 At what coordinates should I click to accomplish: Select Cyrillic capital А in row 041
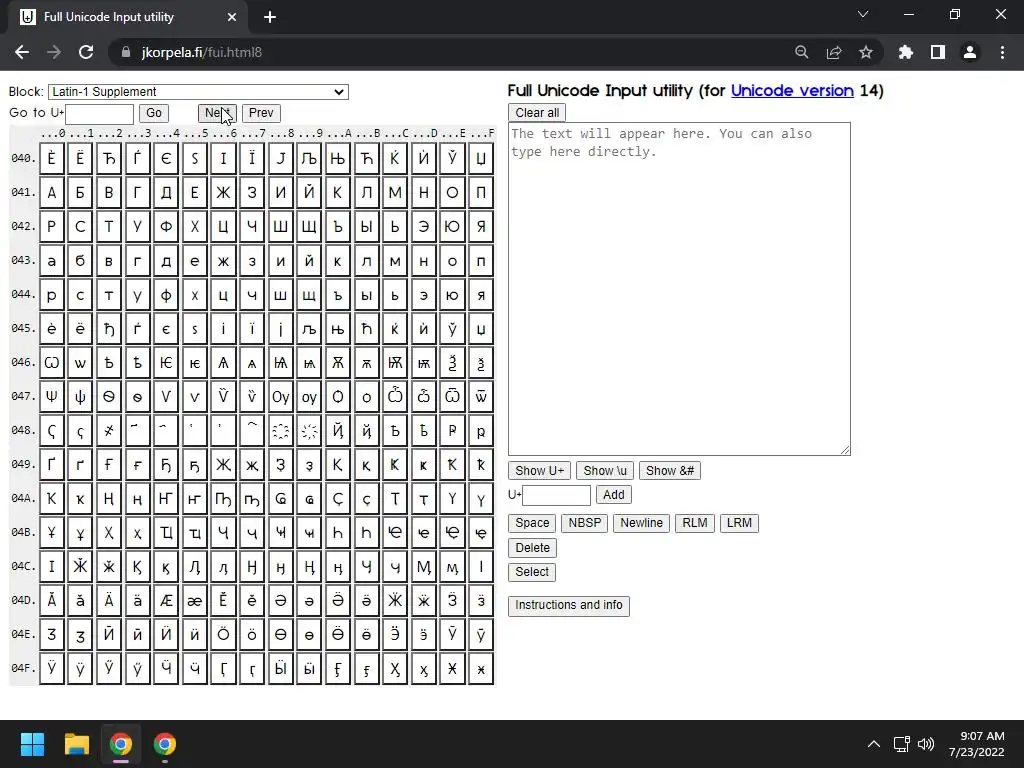pyautogui.click(x=52, y=193)
